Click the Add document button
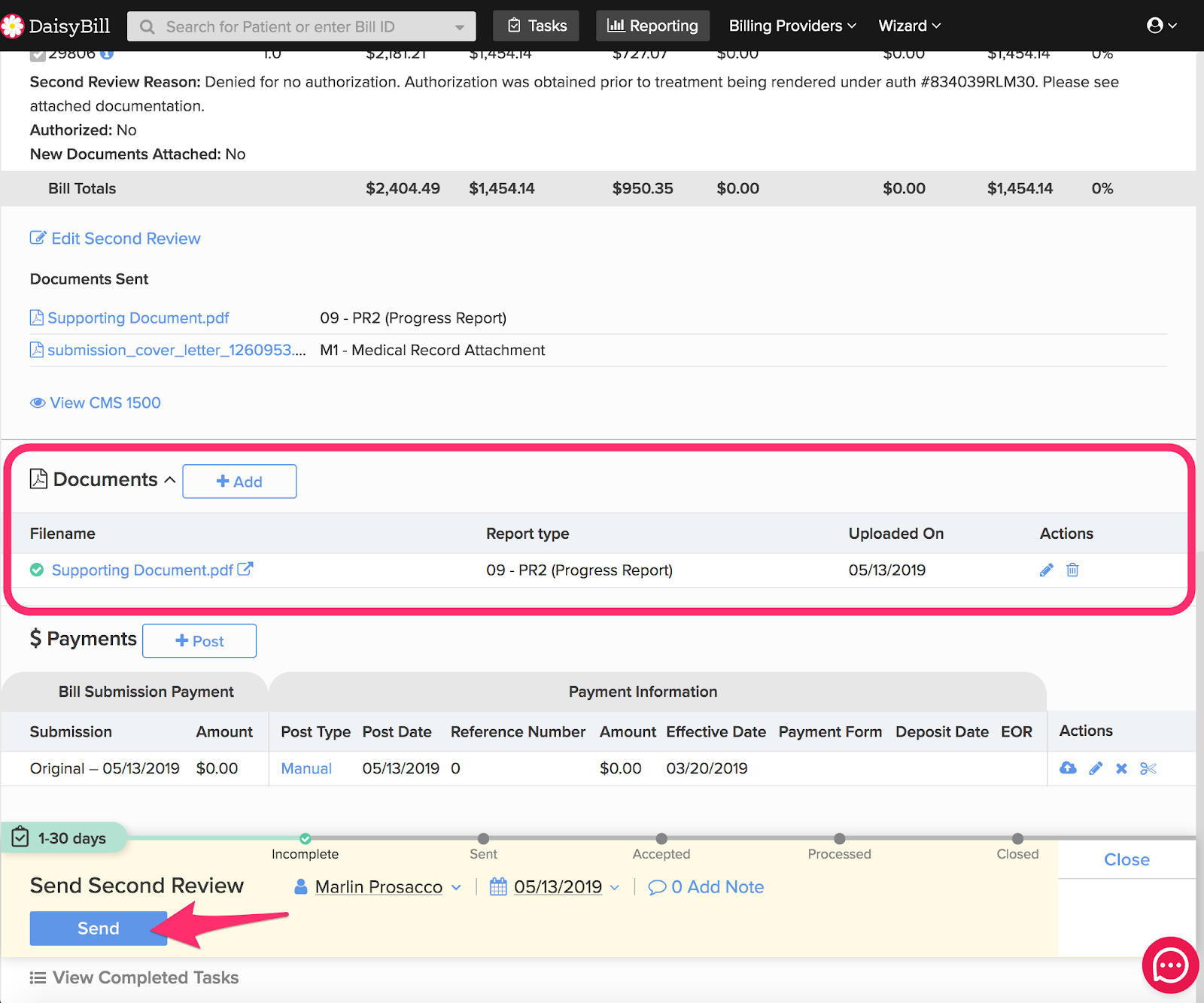This screenshot has width=1204, height=1003. point(239,482)
